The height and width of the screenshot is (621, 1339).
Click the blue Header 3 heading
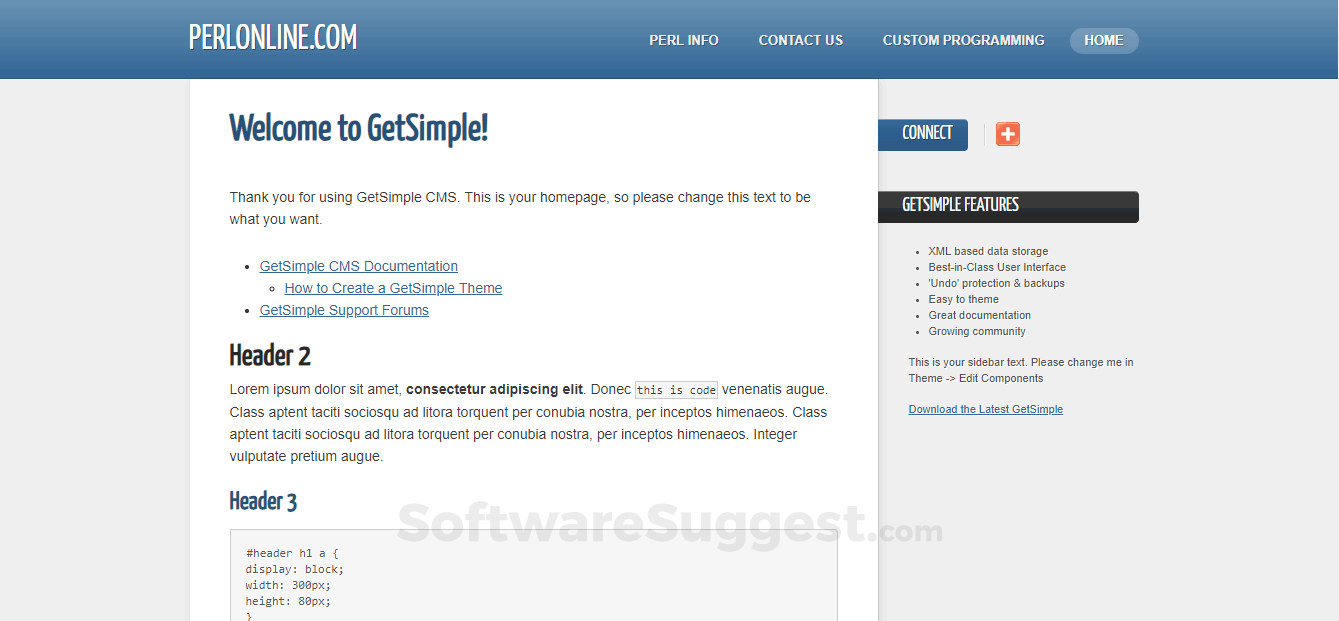[263, 501]
